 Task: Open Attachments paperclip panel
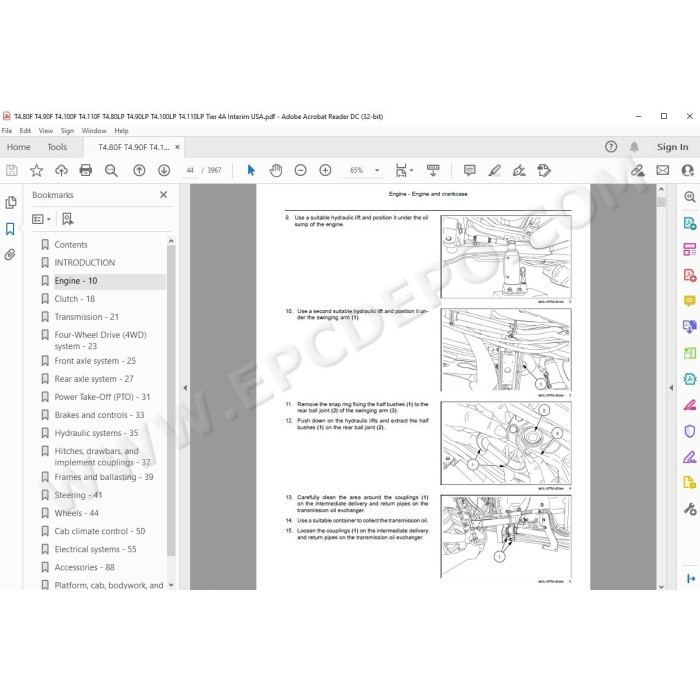coord(10,254)
